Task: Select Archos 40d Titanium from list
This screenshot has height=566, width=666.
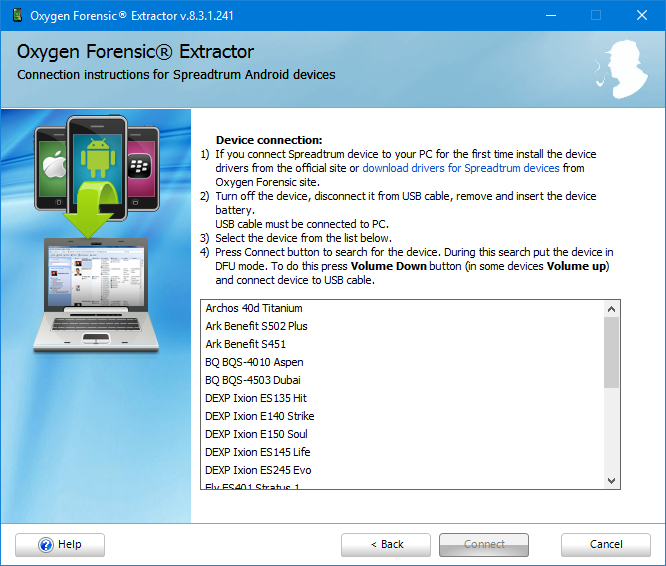Action: tap(254, 308)
